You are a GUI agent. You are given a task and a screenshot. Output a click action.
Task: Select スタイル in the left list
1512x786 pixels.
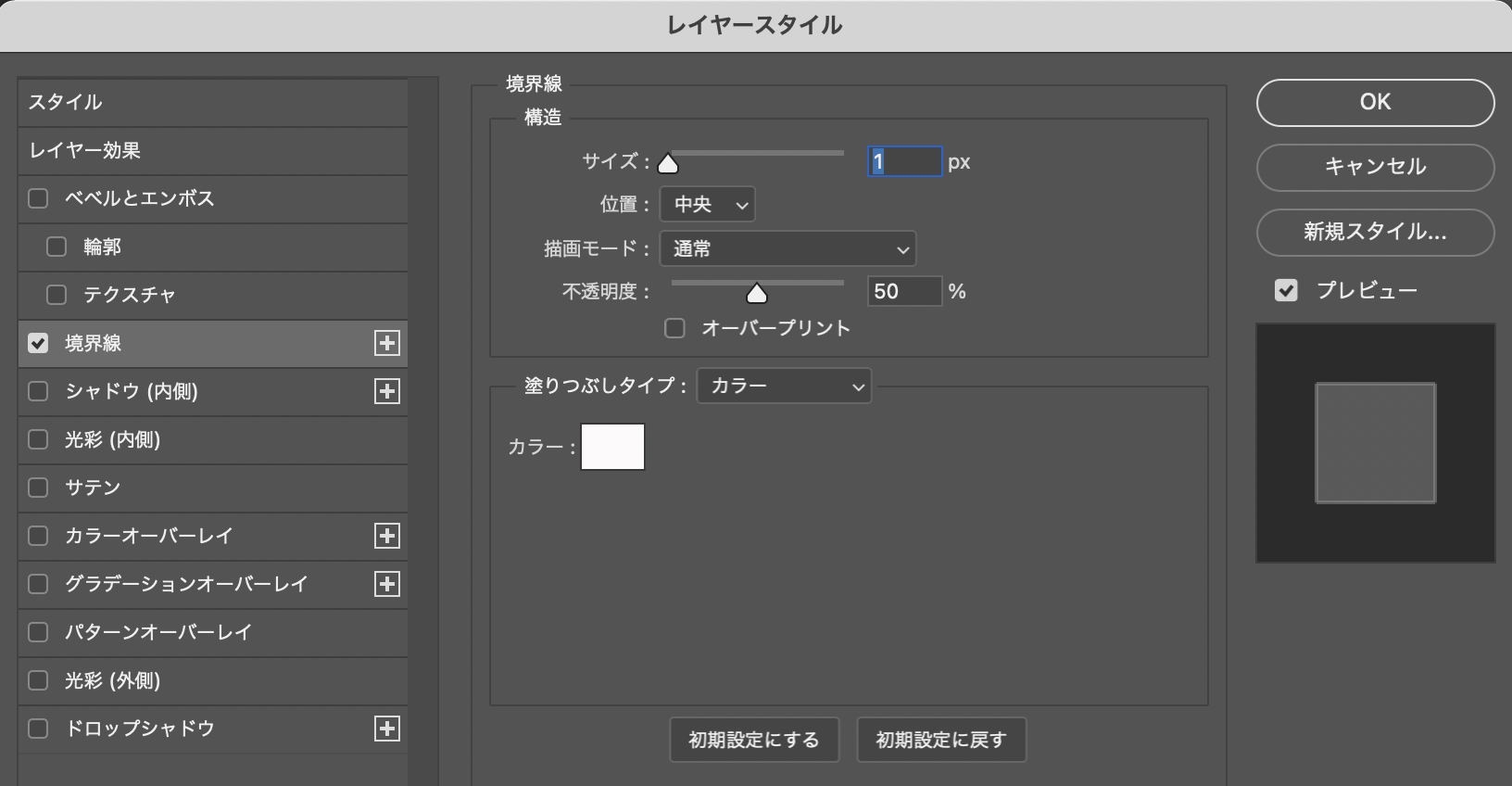tap(212, 102)
